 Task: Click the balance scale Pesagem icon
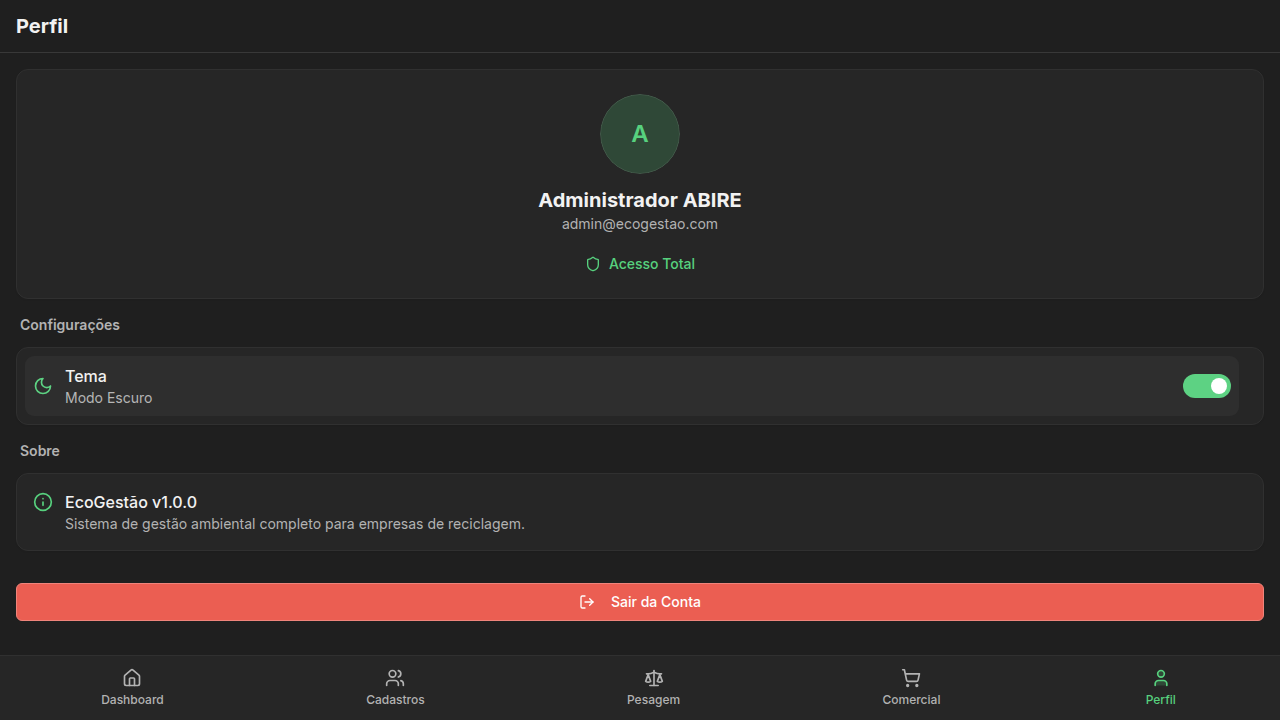654,678
